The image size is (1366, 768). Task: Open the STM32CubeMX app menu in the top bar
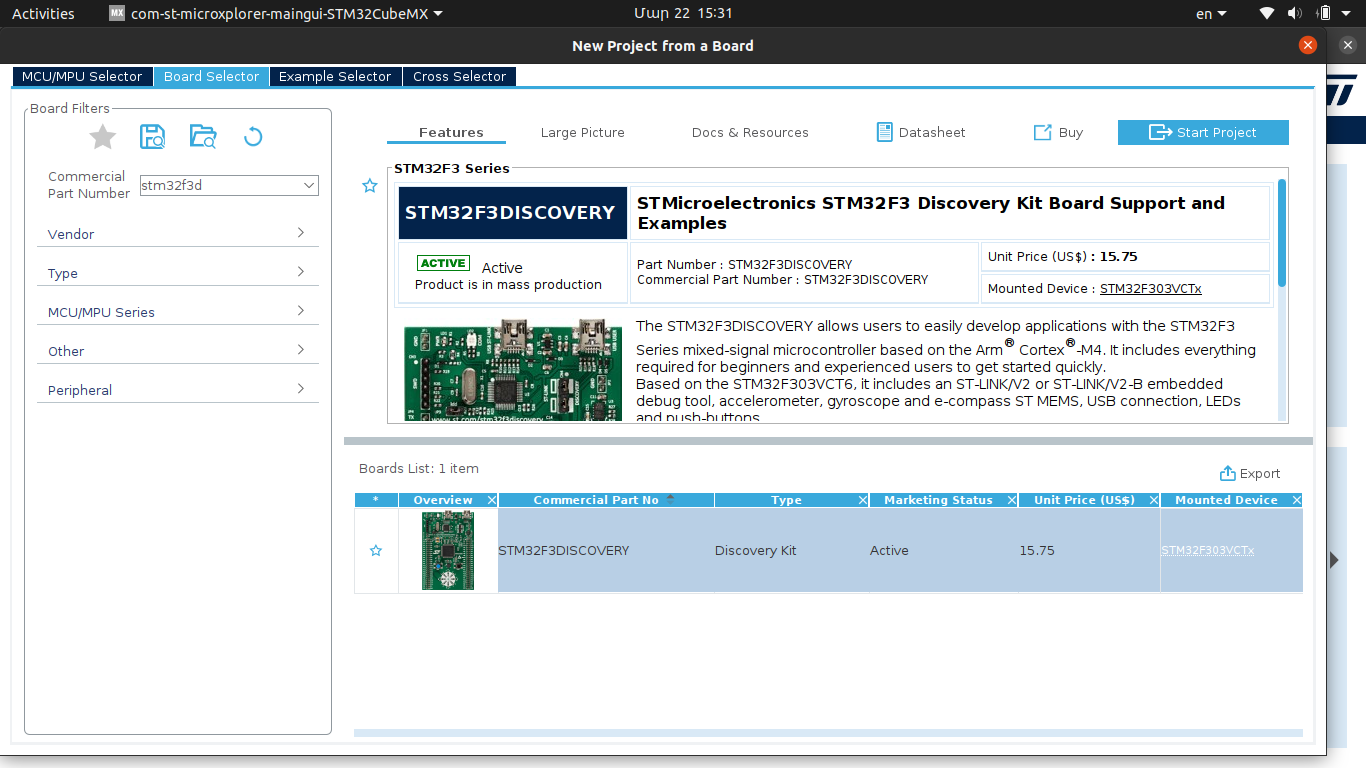276,14
